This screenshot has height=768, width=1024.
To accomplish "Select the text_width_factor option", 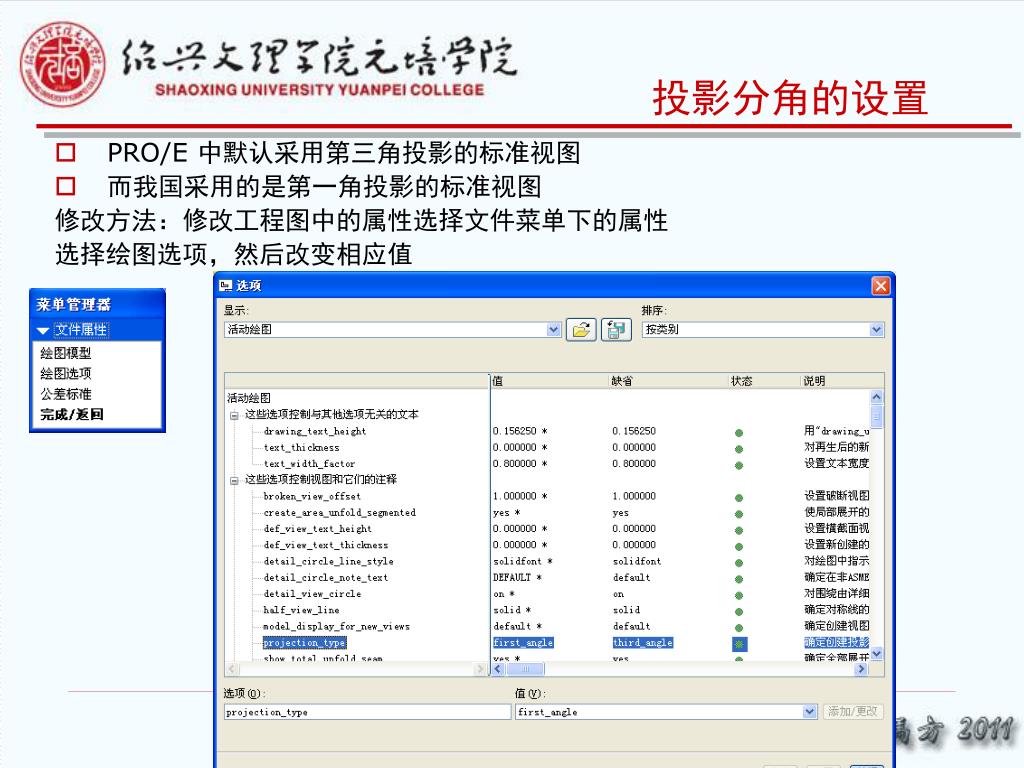I will point(309,464).
